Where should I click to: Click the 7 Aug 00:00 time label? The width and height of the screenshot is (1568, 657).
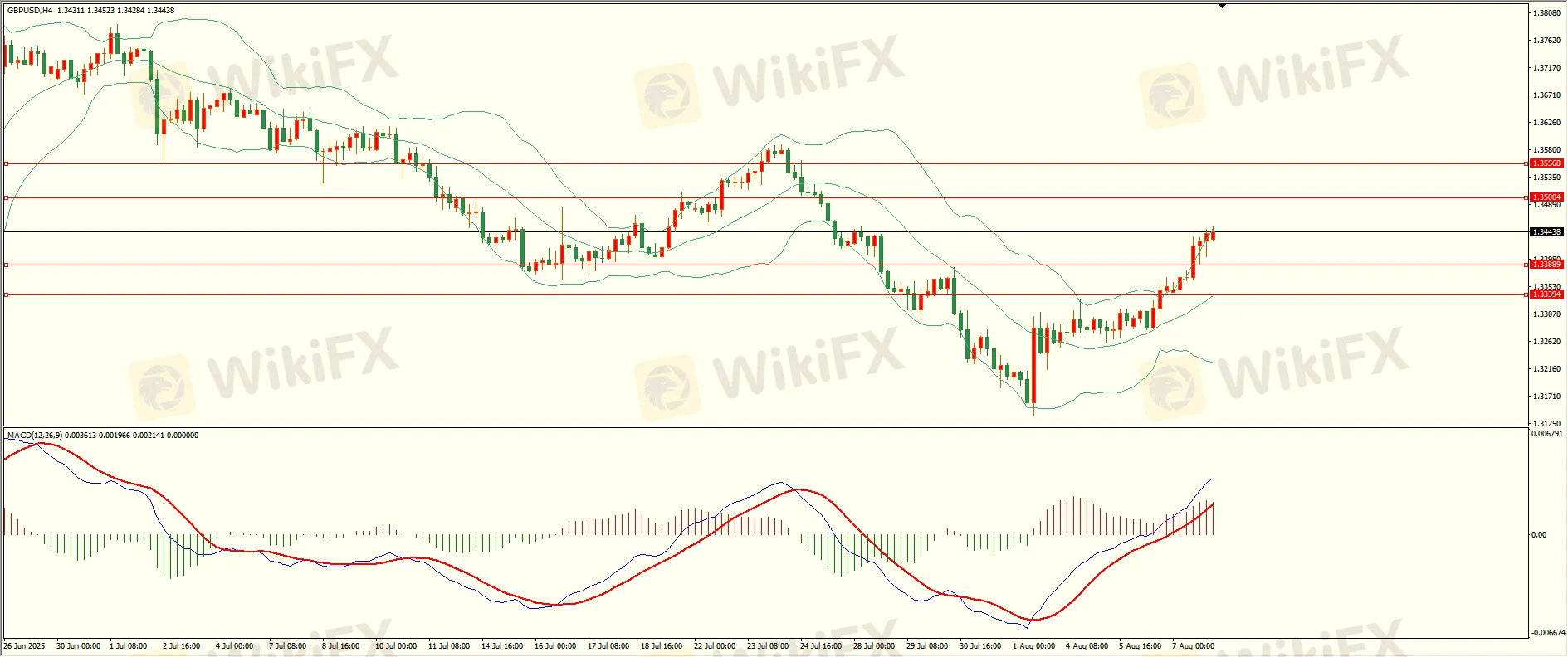(1193, 646)
